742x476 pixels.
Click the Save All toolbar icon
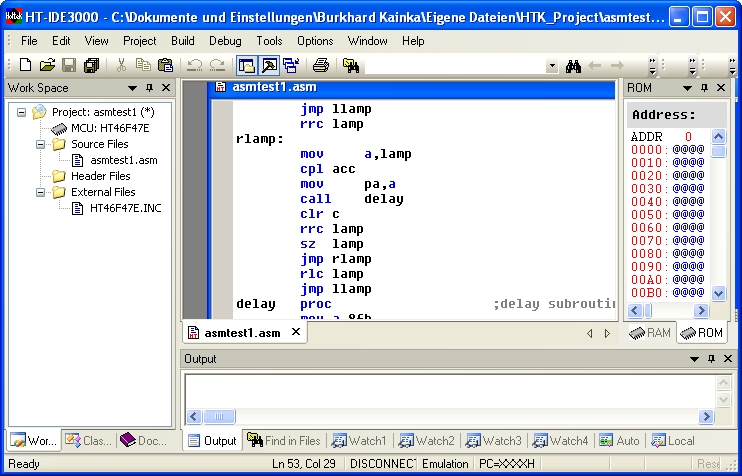point(91,66)
